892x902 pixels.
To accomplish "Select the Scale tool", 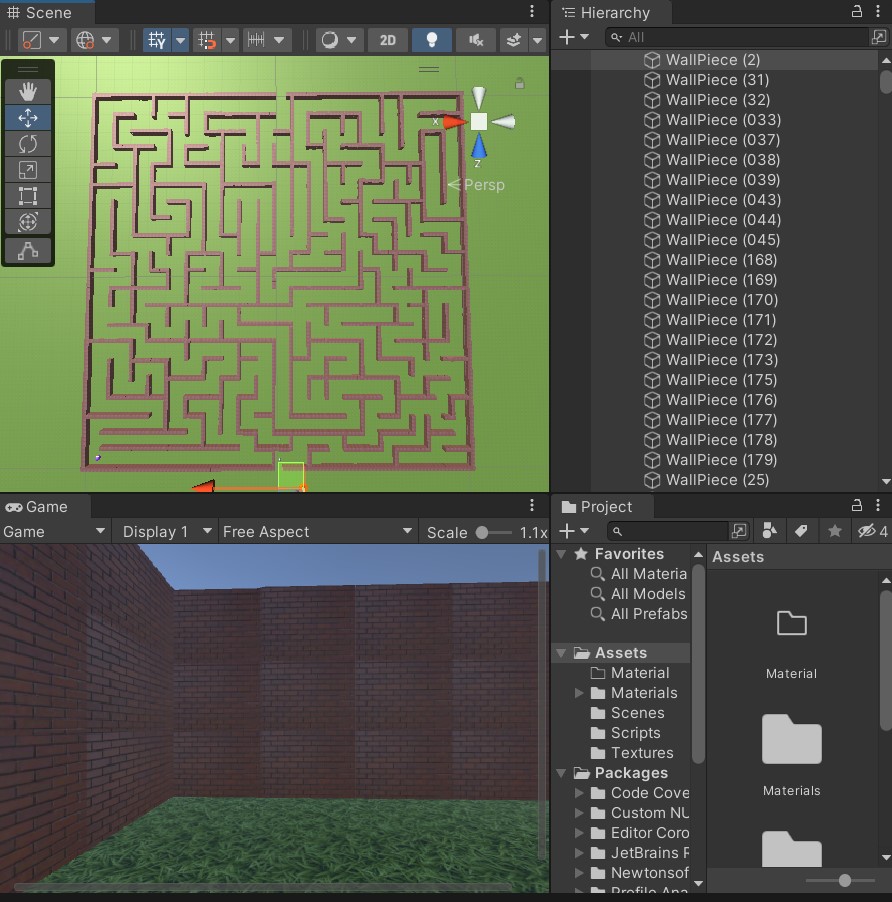I will (28, 170).
